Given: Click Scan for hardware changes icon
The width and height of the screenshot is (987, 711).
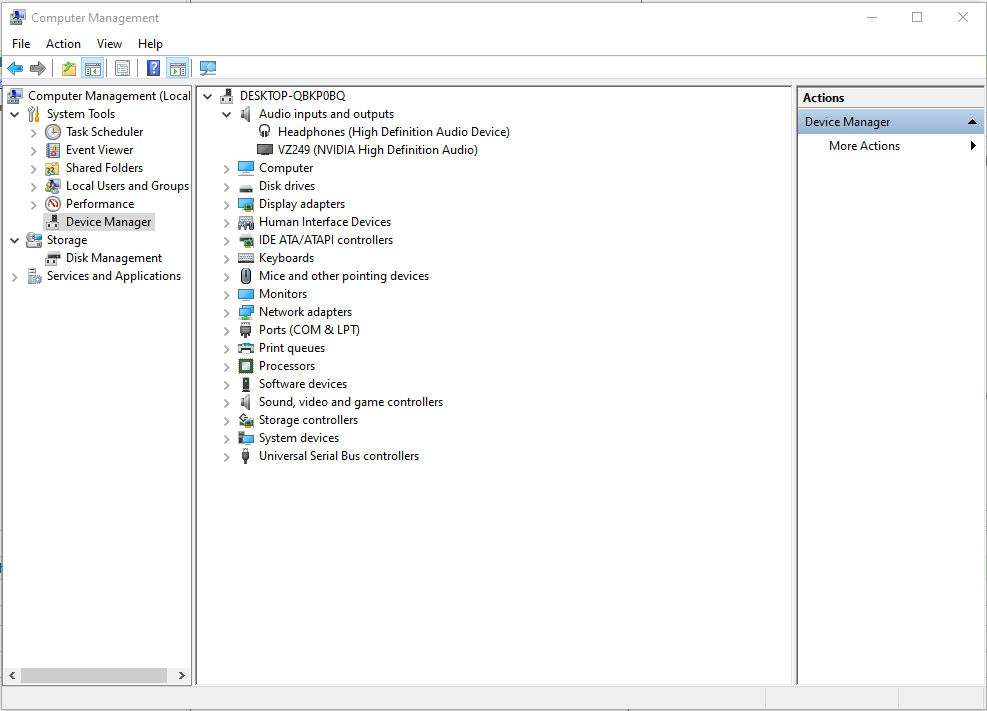Looking at the screenshot, I should tap(207, 68).
